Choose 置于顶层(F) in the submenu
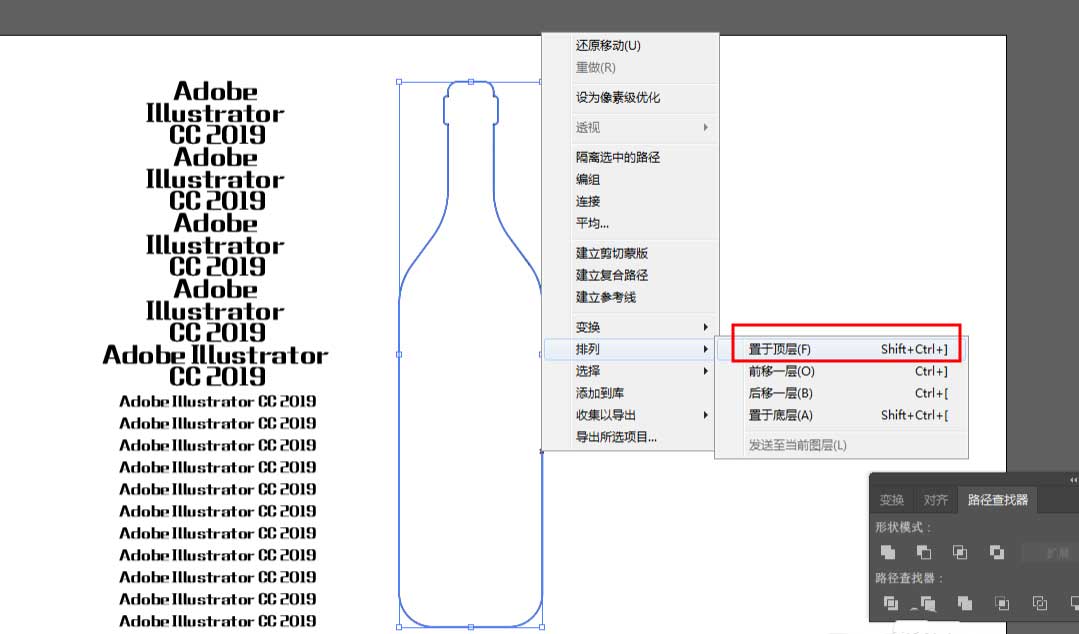 [x=842, y=349]
